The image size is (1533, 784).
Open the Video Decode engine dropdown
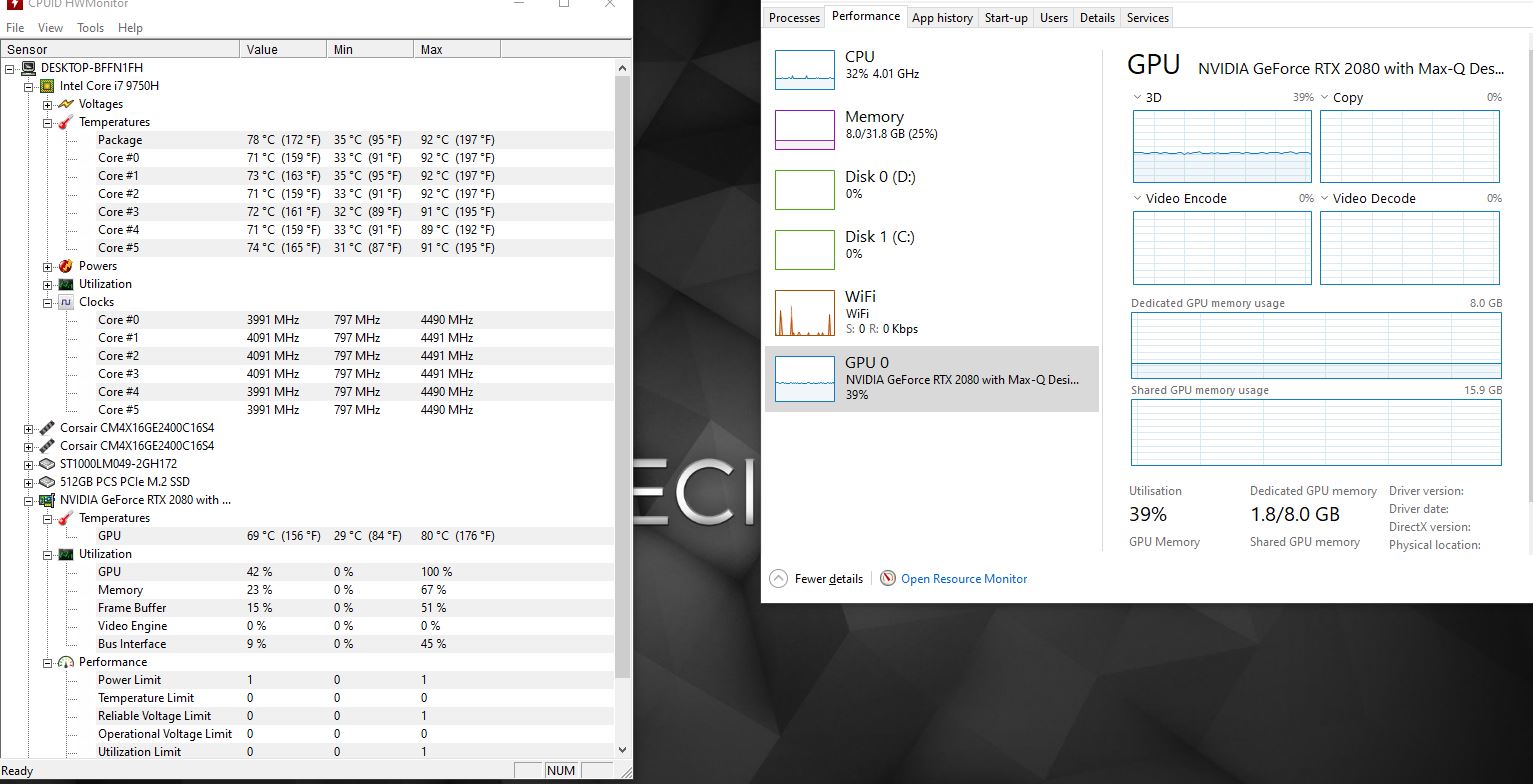pyautogui.click(x=1325, y=198)
